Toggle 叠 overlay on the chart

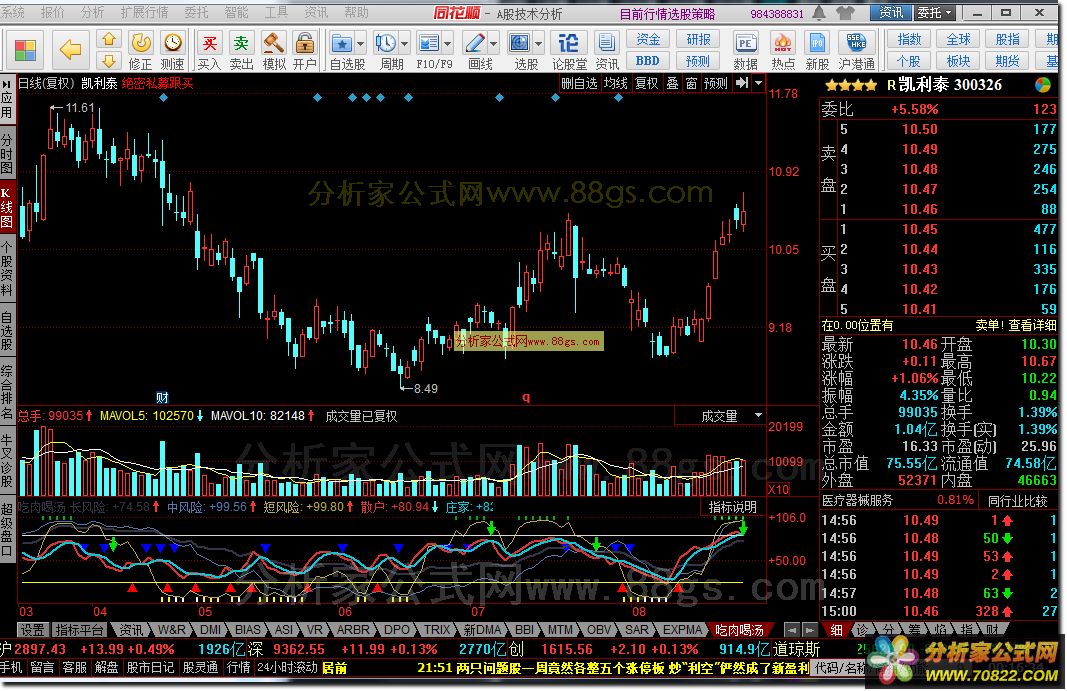point(672,83)
